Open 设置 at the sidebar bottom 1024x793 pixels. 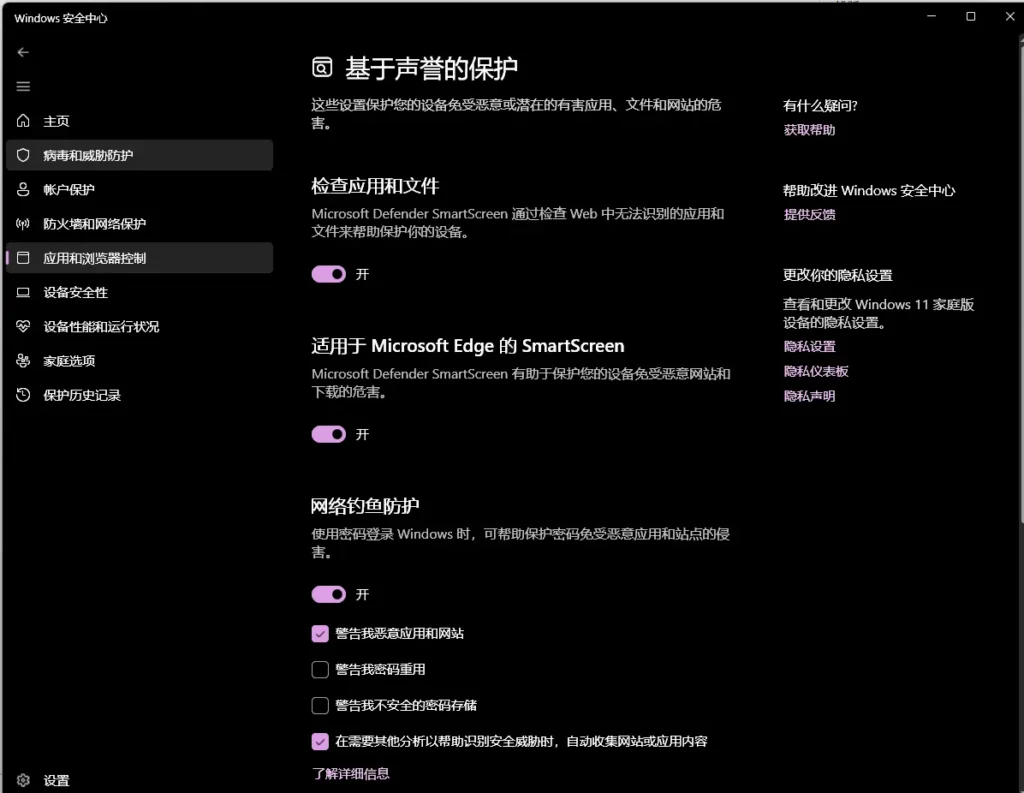tap(139, 780)
